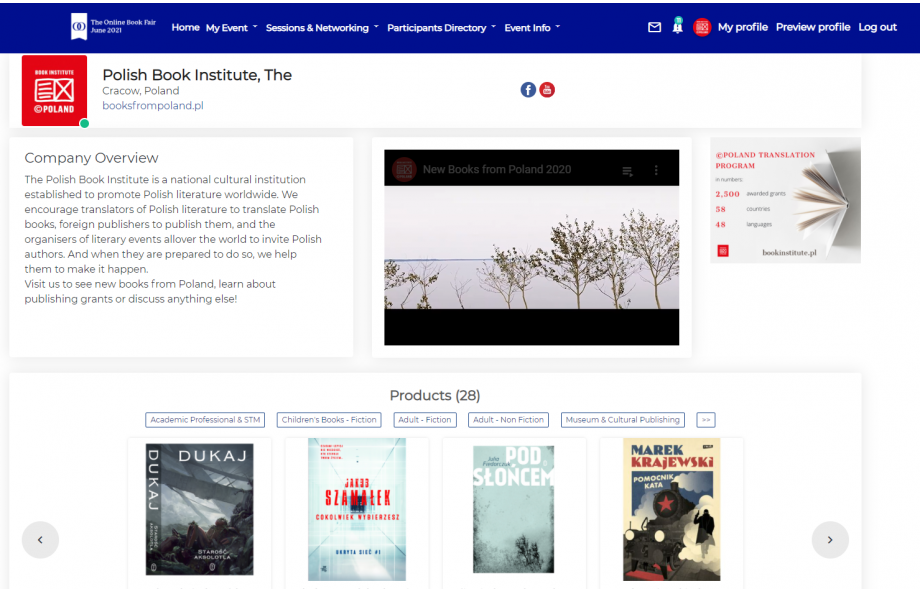Screen dimensions: 920x593
Task: Open the Participants Directory dropdown
Action: click(441, 28)
